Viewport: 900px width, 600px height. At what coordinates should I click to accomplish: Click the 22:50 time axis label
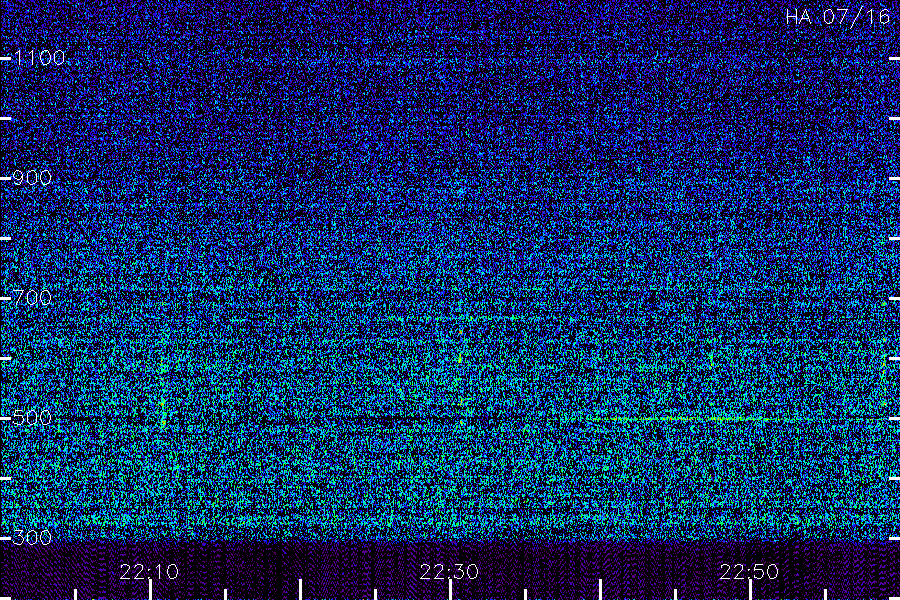point(749,572)
